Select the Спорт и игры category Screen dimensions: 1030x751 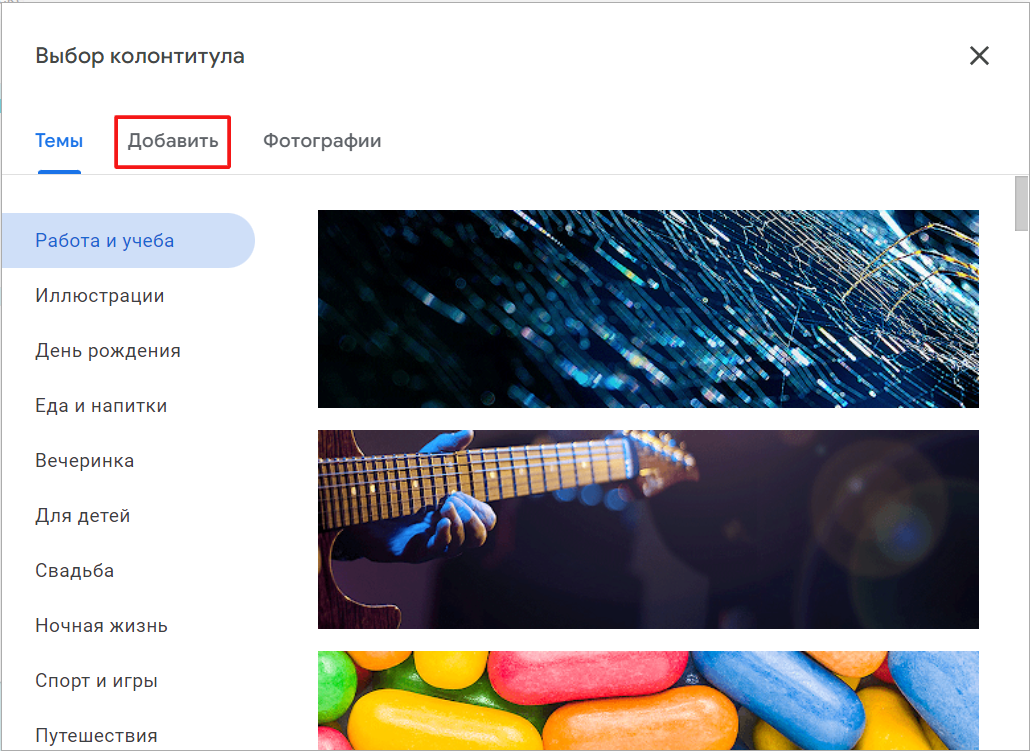(96, 680)
